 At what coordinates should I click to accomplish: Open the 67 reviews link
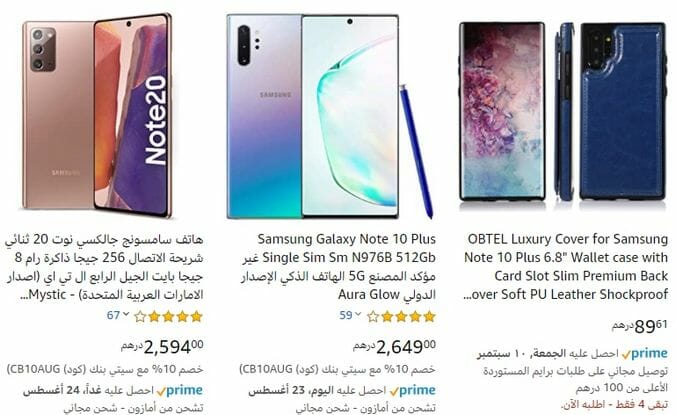tap(113, 315)
